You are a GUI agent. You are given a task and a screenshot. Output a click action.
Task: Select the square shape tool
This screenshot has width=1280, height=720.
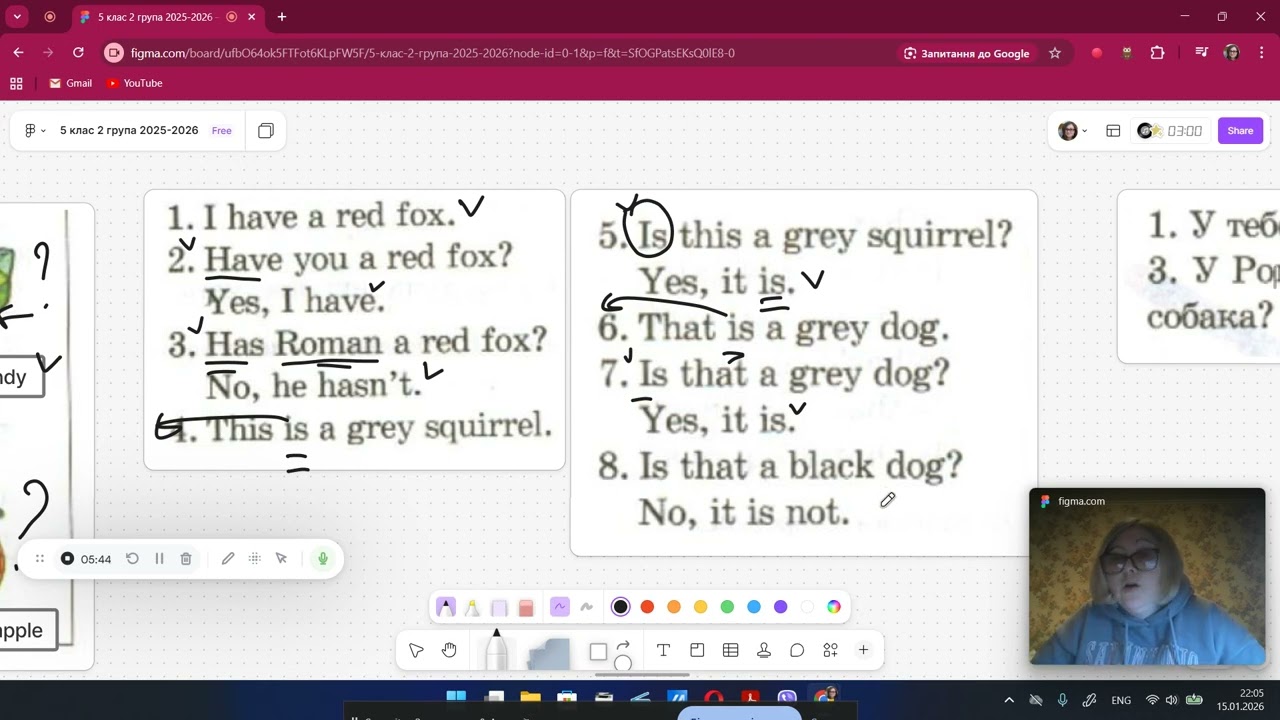[598, 652]
